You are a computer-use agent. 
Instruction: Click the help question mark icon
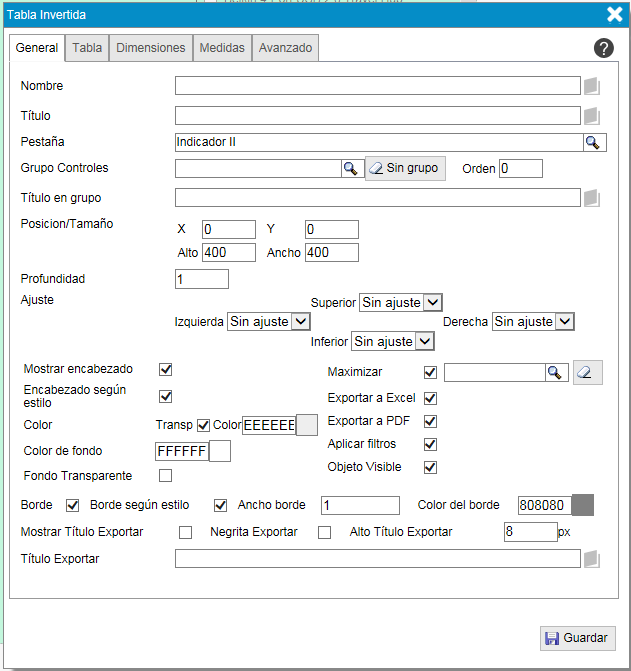coord(603,48)
